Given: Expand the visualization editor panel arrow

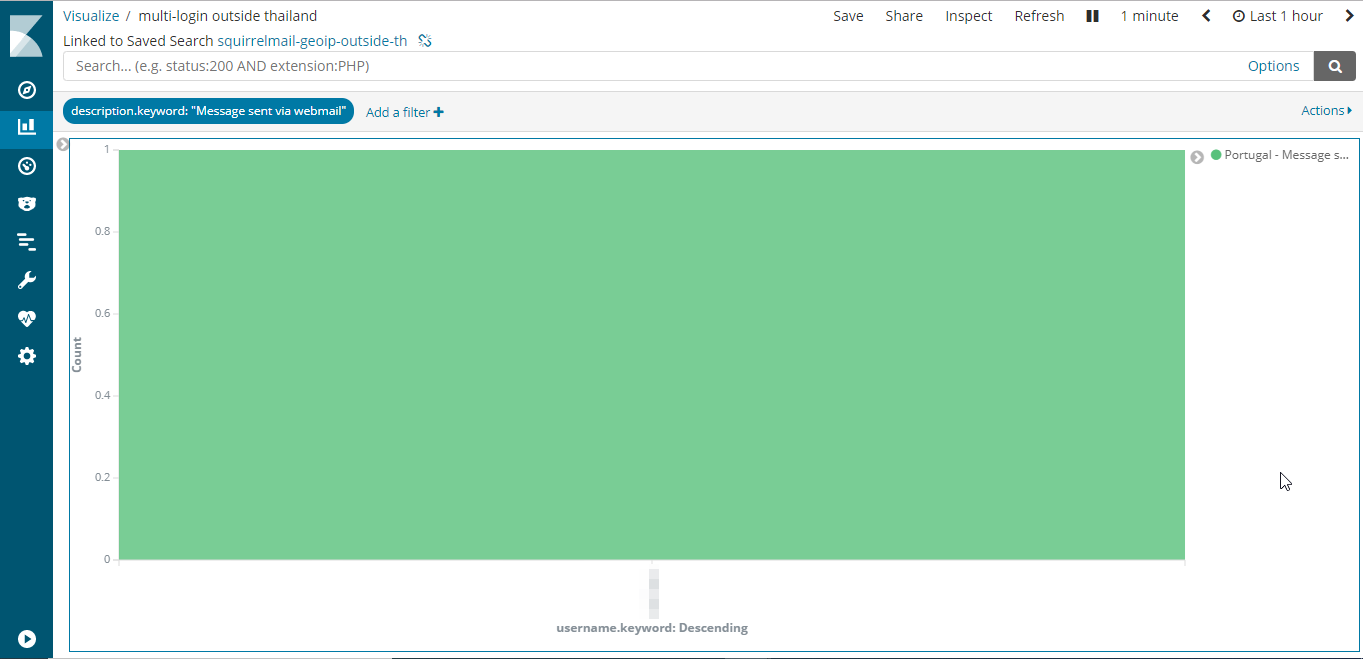Looking at the screenshot, I should coord(62,145).
